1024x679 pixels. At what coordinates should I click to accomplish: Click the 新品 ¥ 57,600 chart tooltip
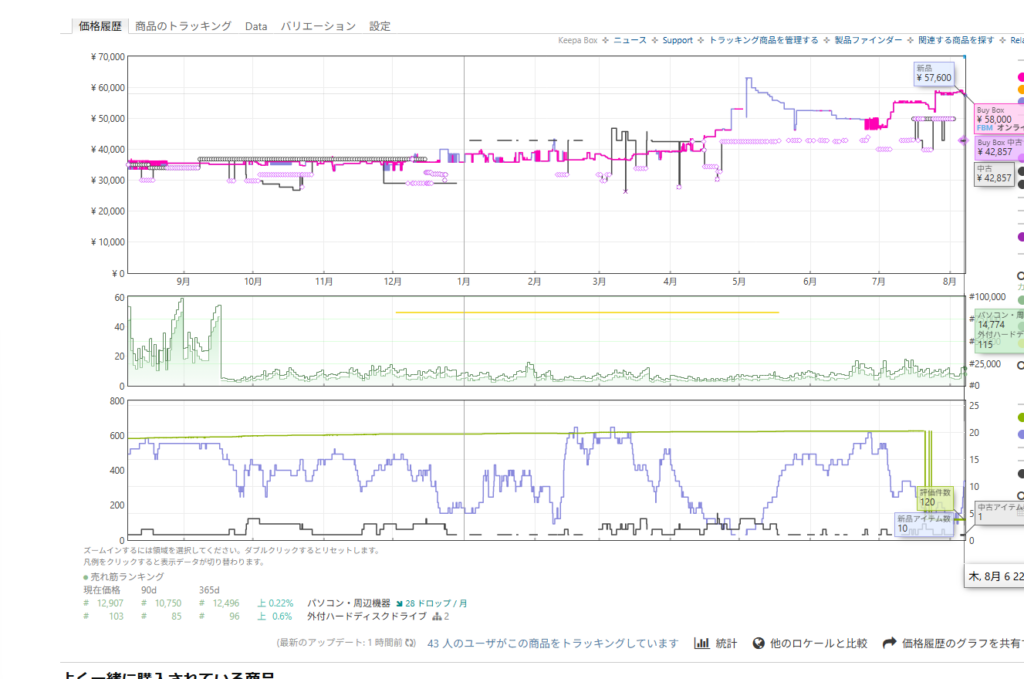pos(934,74)
